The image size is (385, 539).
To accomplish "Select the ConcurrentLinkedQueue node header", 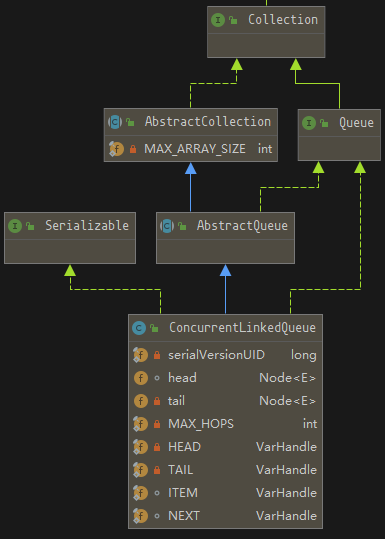I will coord(226,328).
